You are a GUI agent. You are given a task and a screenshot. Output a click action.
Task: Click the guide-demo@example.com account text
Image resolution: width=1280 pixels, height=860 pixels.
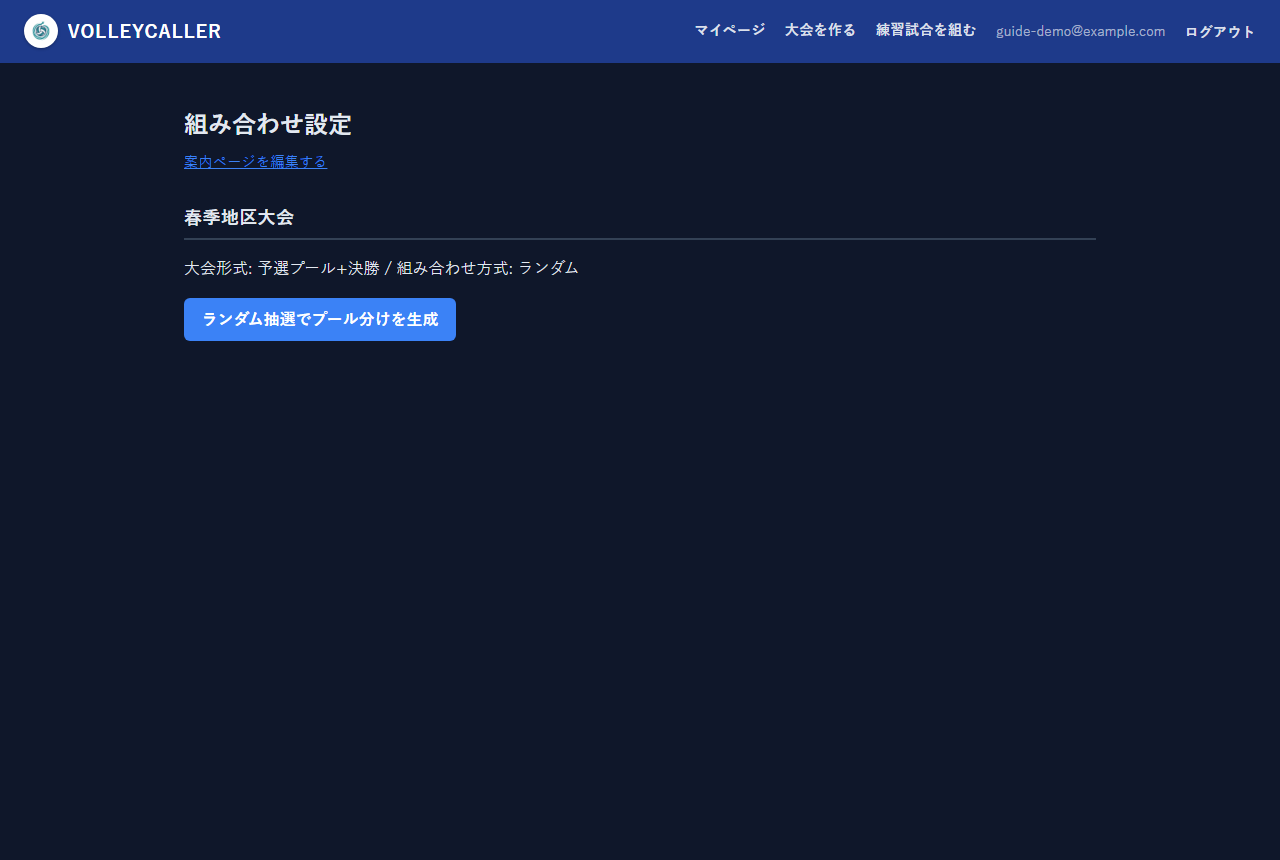[1081, 31]
